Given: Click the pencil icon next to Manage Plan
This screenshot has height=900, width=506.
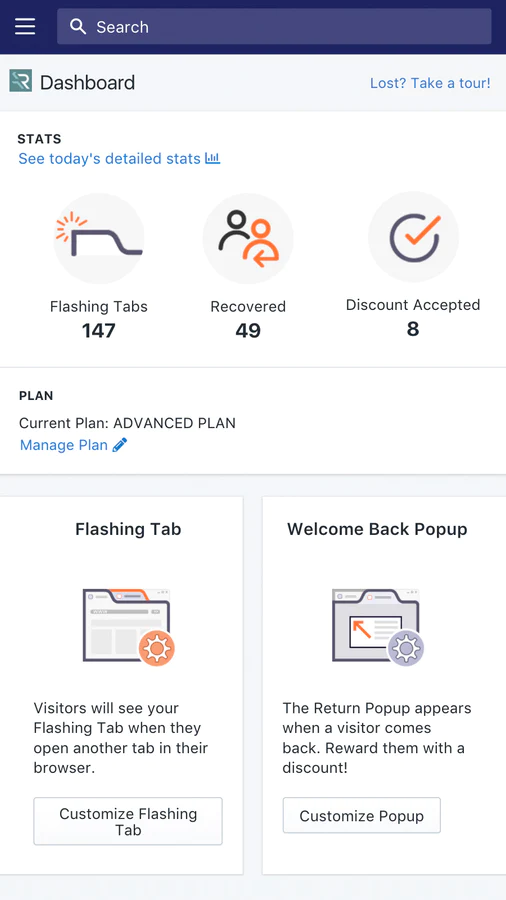Looking at the screenshot, I should 119,445.
